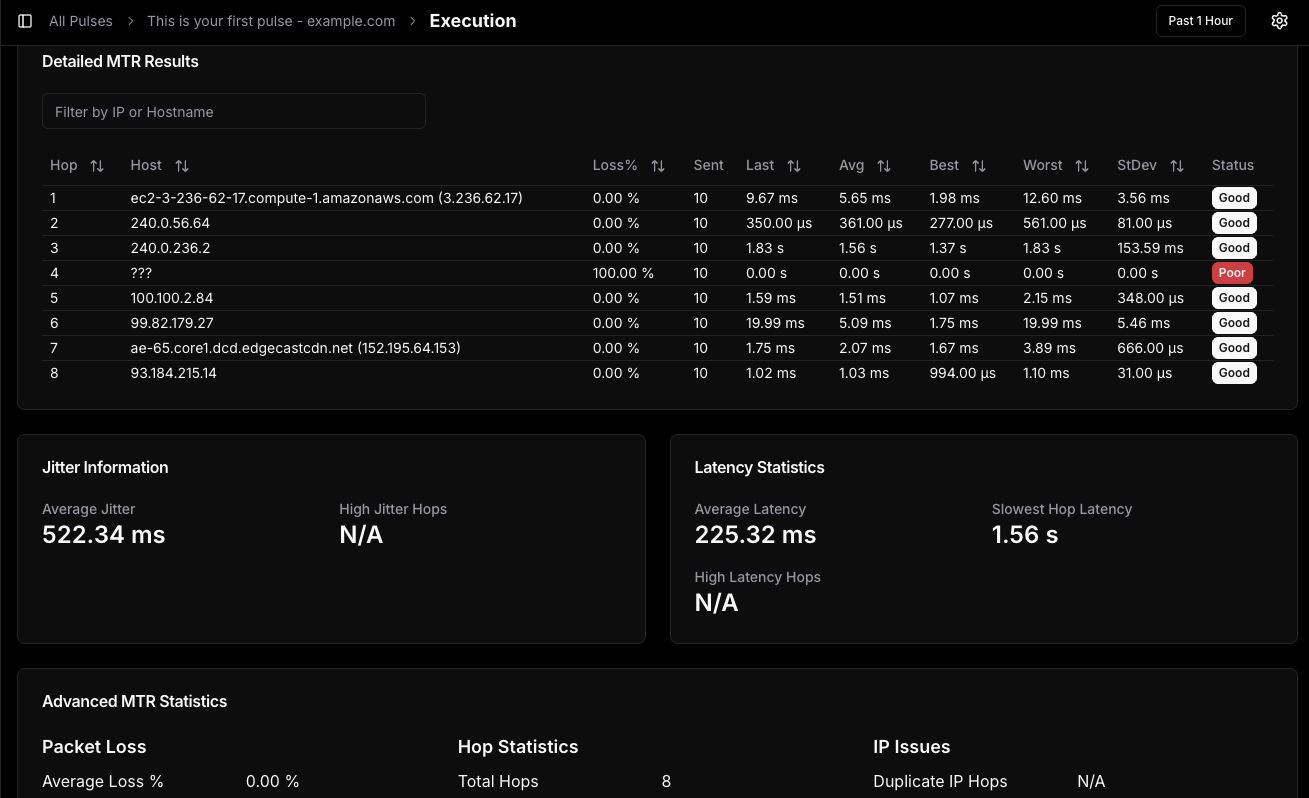Viewport: 1309px width, 798px height.
Task: Select host 93.184.215.14
Action: pos(173,373)
